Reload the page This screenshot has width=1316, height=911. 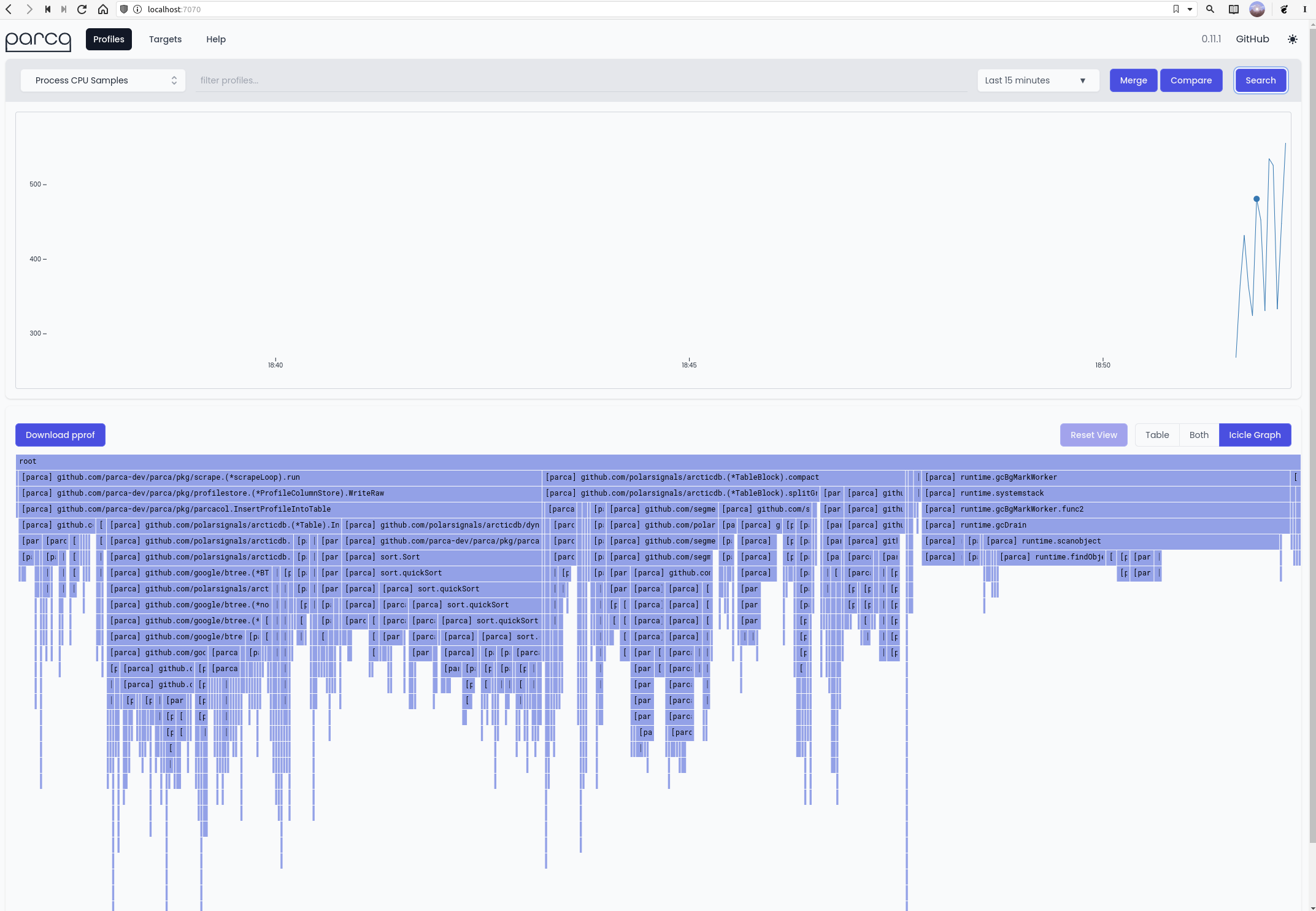click(82, 9)
